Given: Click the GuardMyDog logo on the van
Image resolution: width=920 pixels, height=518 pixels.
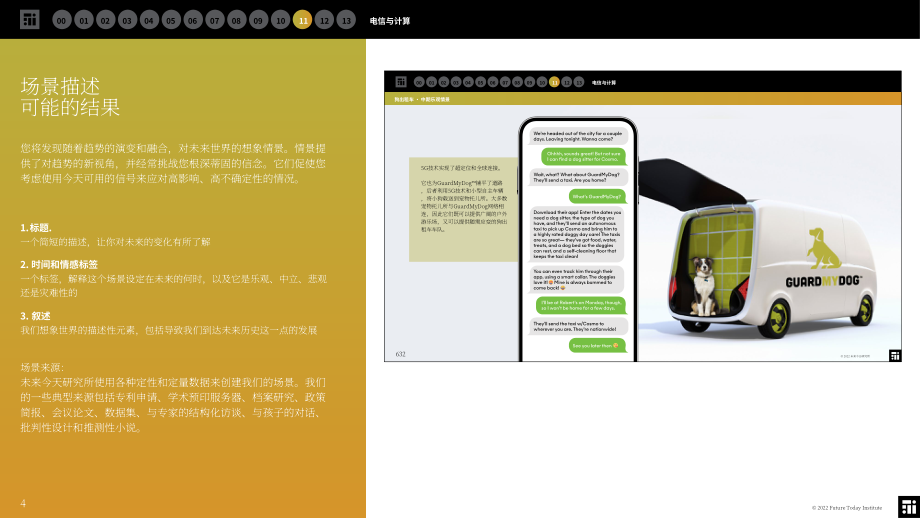Looking at the screenshot, I should [824, 258].
